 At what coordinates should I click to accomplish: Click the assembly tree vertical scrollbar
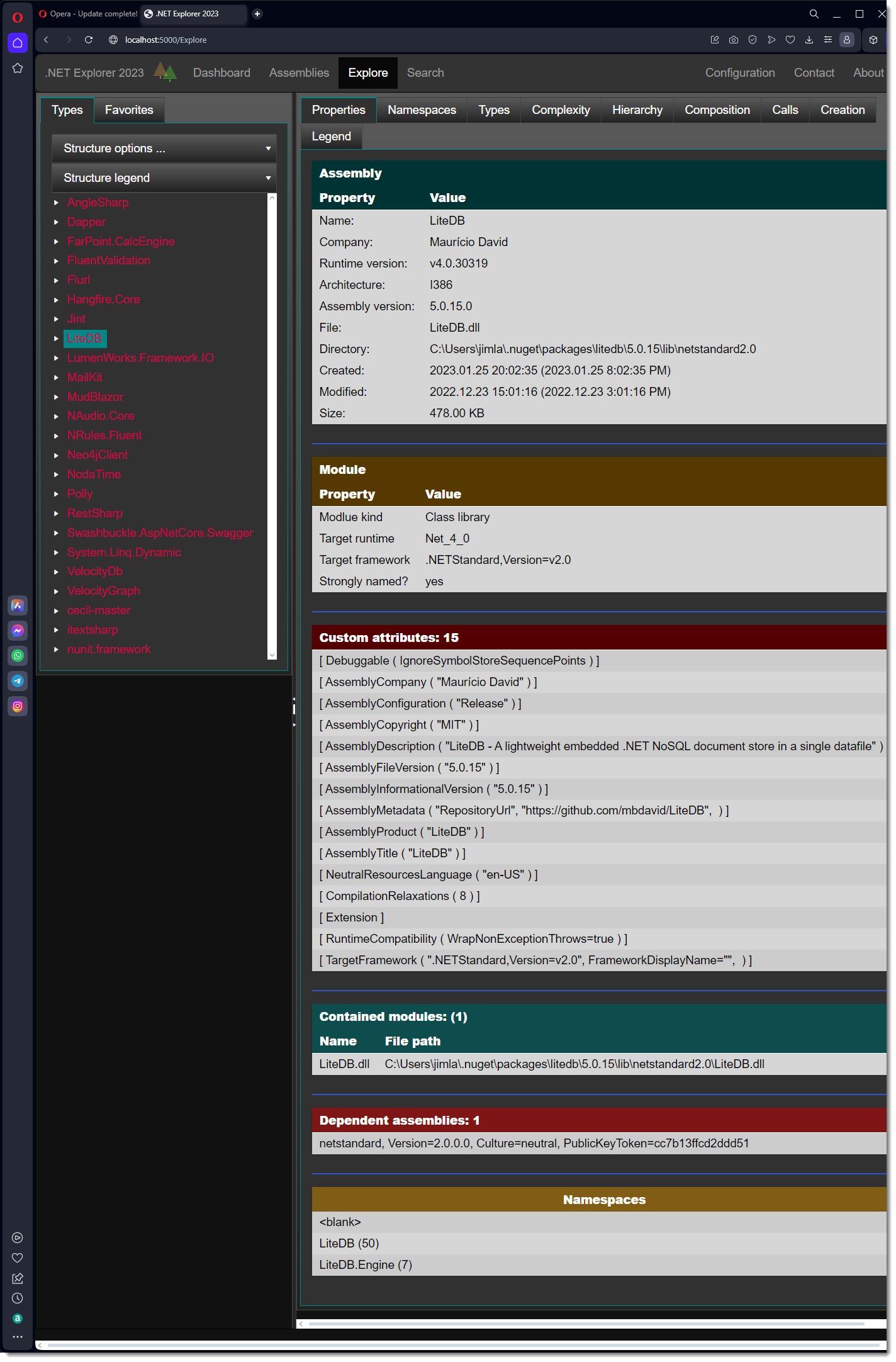pyautogui.click(x=272, y=427)
